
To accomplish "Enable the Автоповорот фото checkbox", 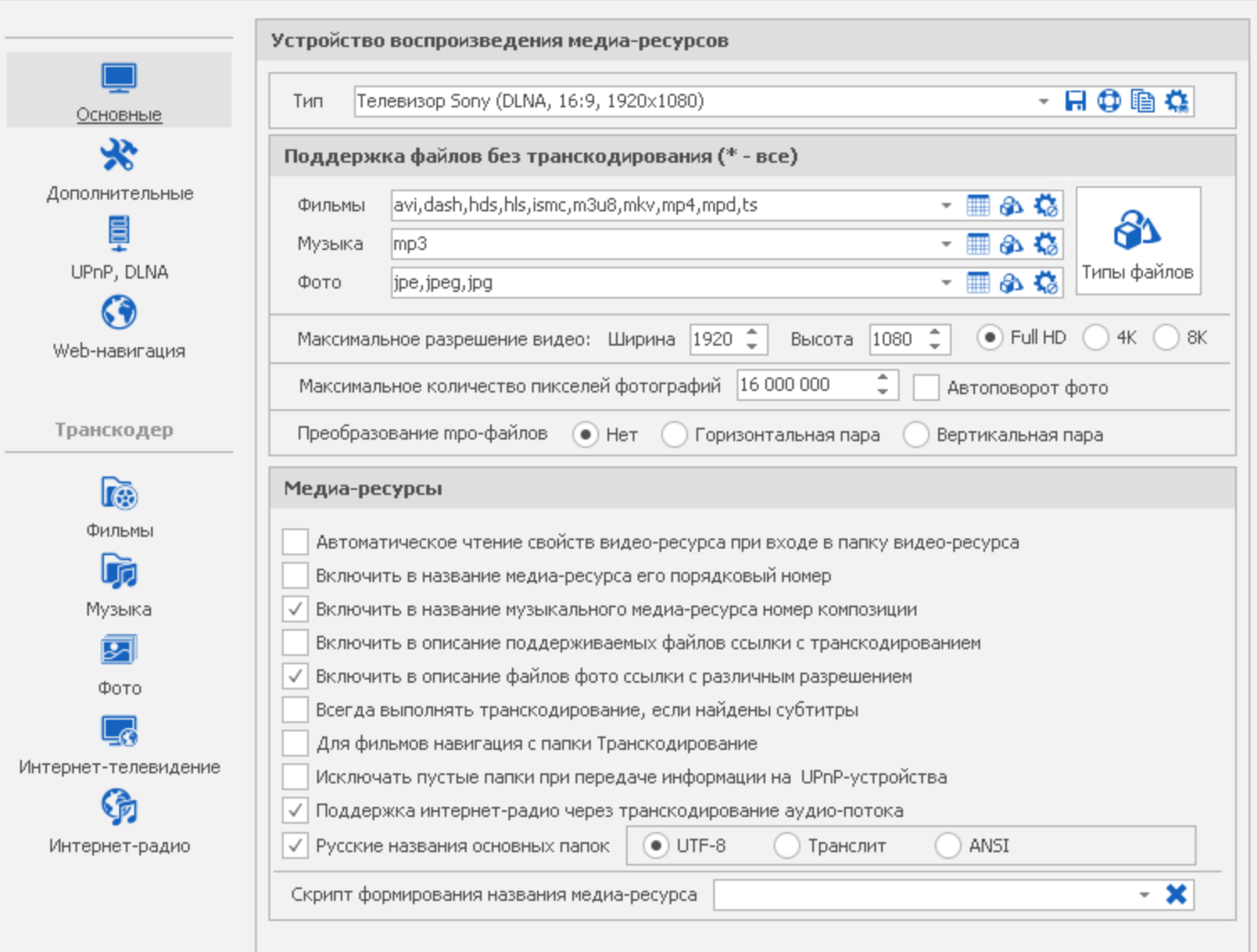I will point(926,388).
